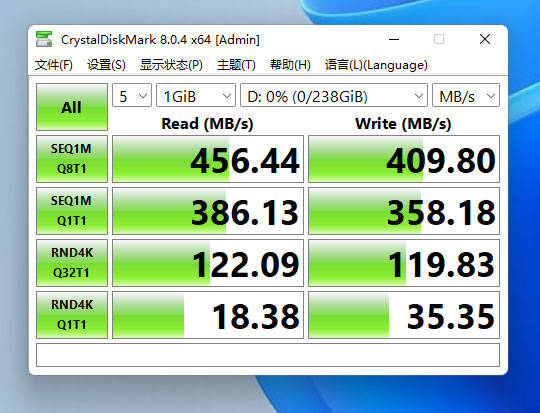Open the 文件(F) menu

pos(54,65)
